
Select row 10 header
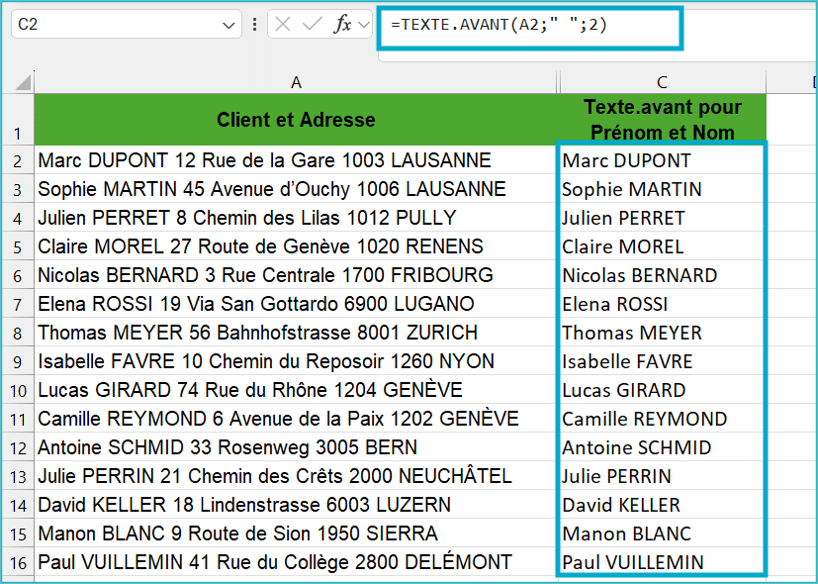pos(18,389)
